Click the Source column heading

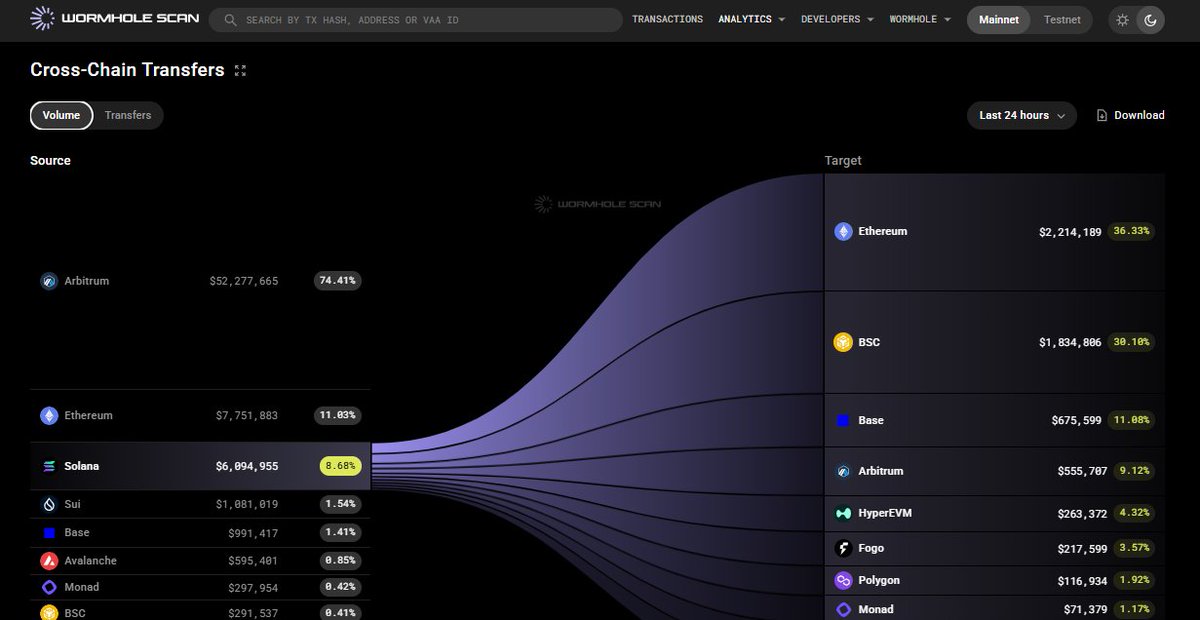click(50, 160)
